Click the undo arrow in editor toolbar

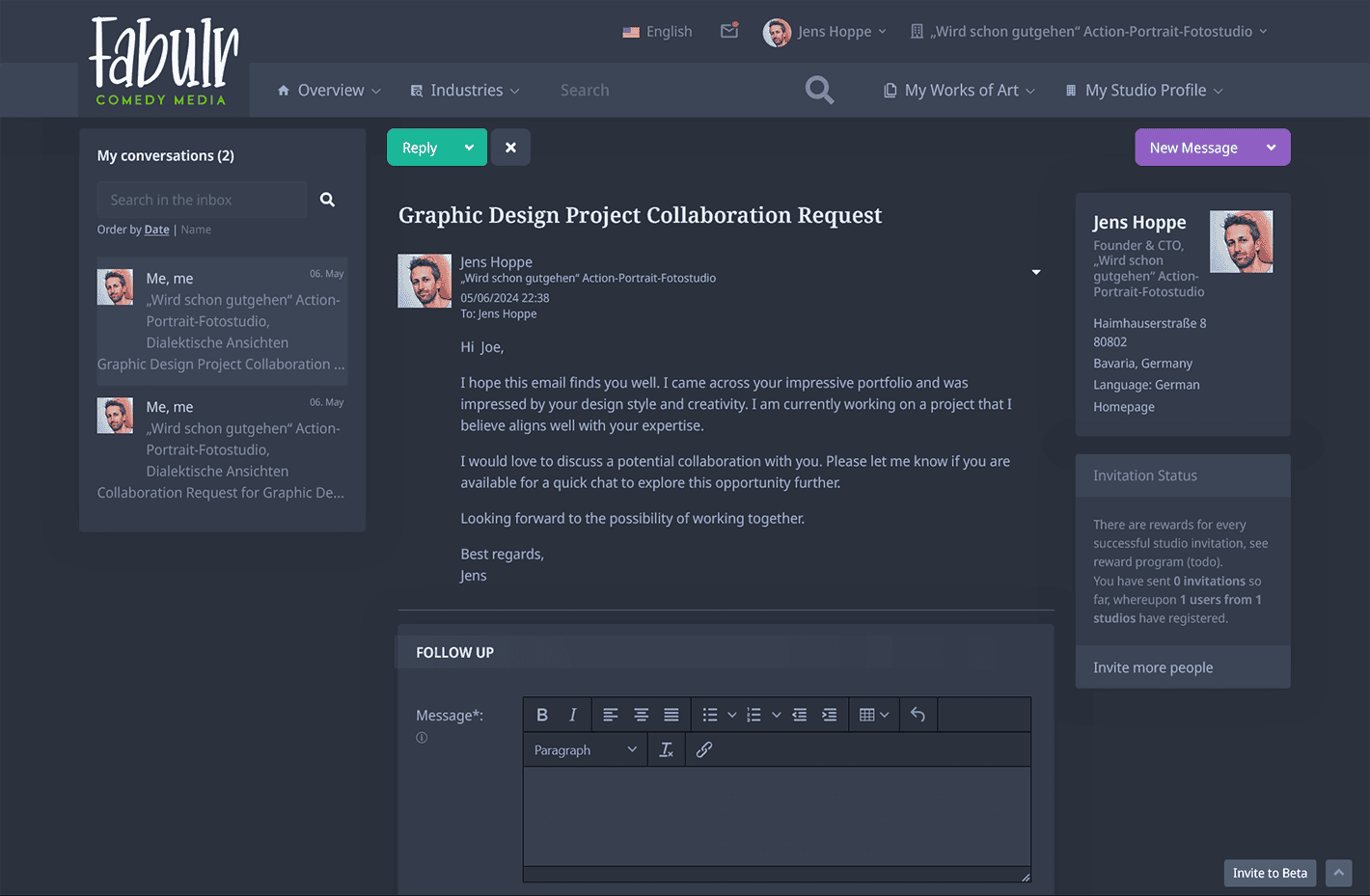(918, 715)
